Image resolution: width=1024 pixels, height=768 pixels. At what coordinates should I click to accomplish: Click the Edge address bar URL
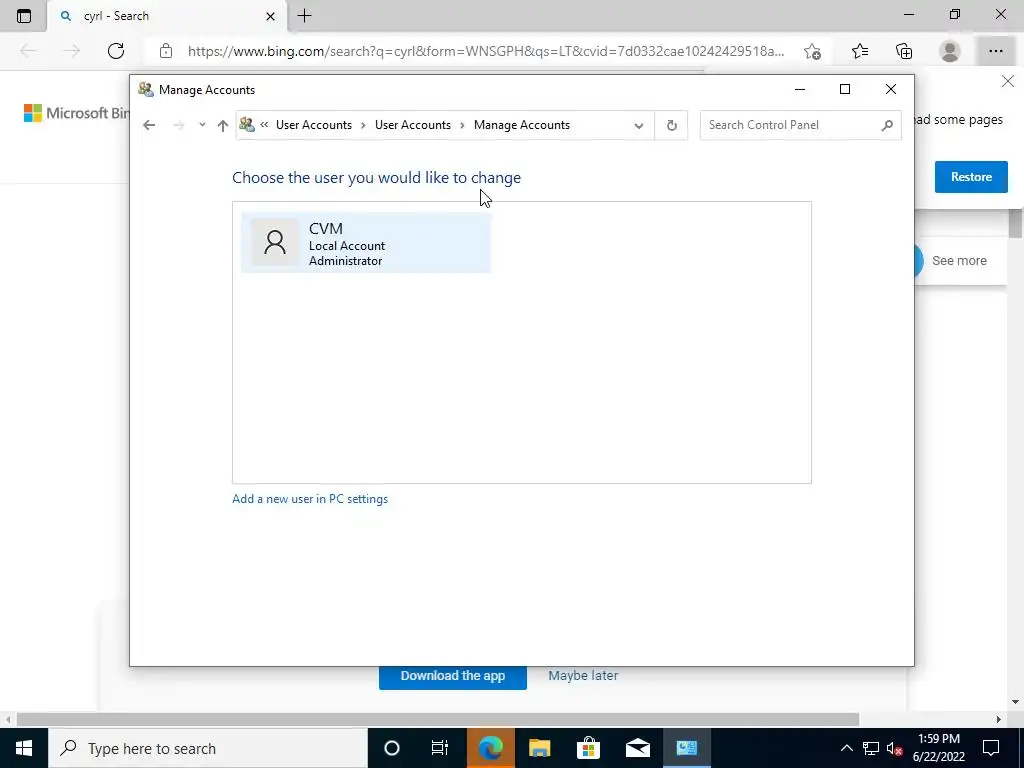point(486,51)
